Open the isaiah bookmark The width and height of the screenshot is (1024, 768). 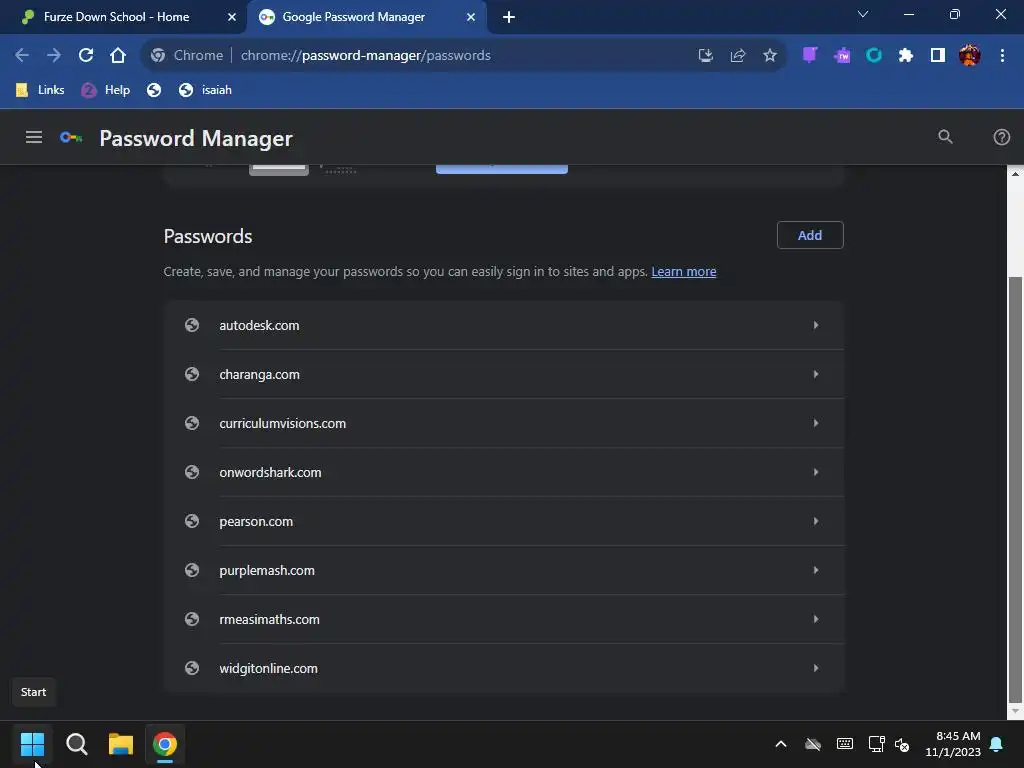(205, 90)
